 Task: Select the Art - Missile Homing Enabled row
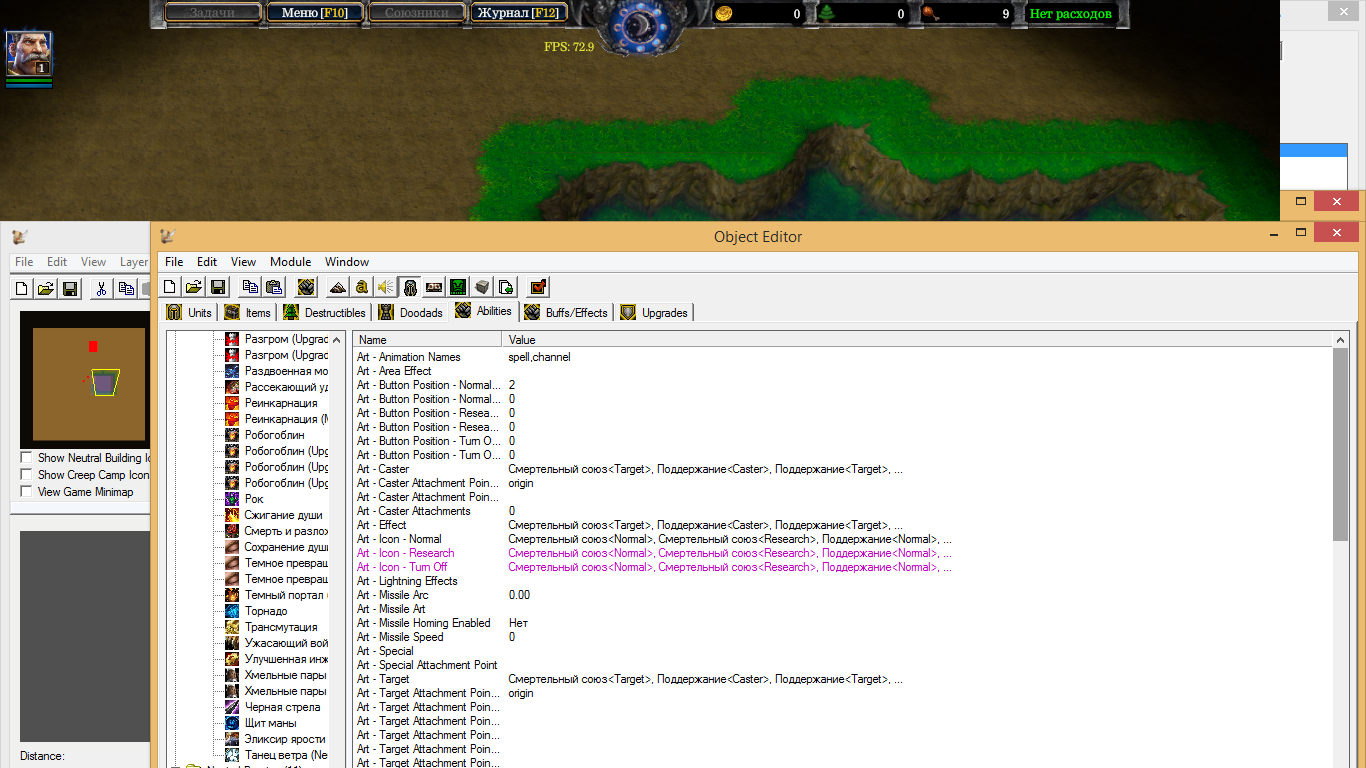[843, 623]
